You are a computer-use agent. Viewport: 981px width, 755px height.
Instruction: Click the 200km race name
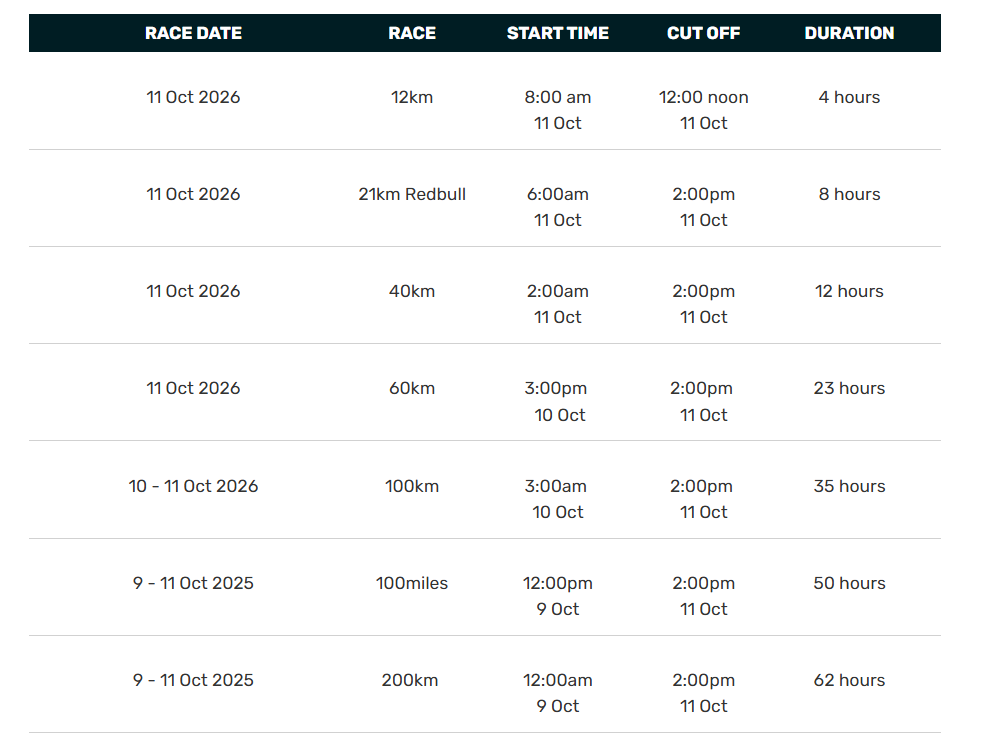click(x=410, y=680)
